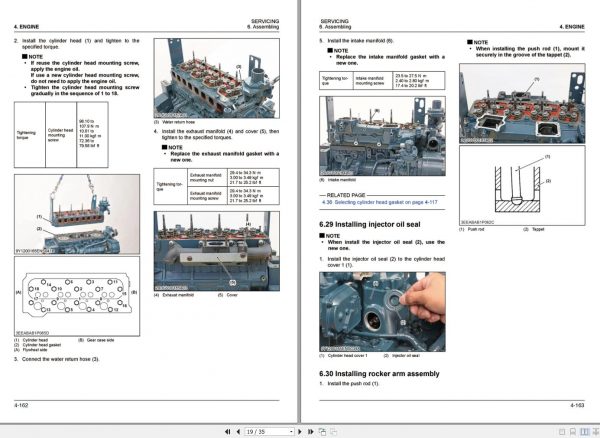This screenshot has width=600, height=438.
Task: Click page number '4-163' in footer
Action: 577,405
